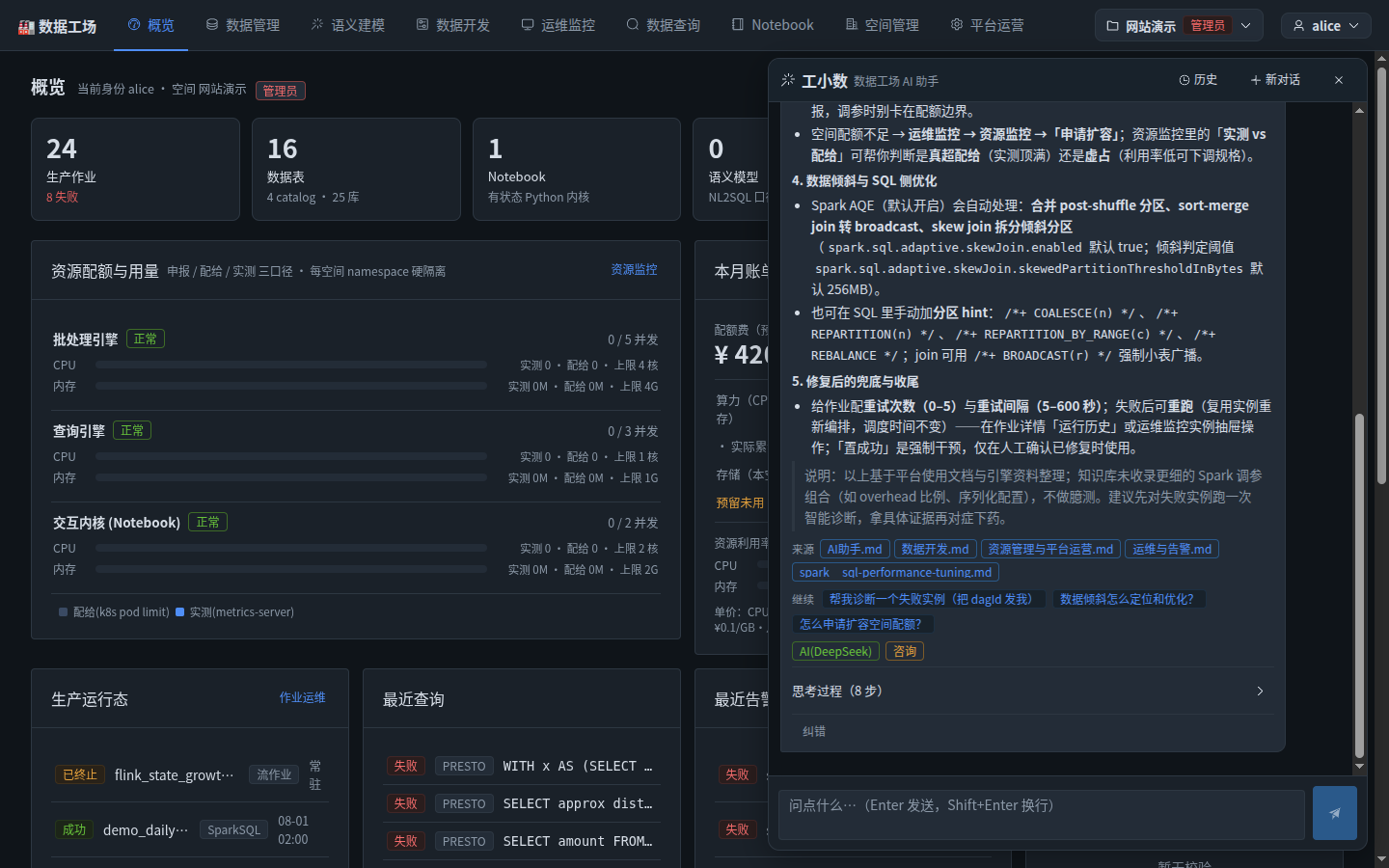The image size is (1389, 868).
Task: Expand the 网站演示 workspace dropdown
Action: 1179,26
